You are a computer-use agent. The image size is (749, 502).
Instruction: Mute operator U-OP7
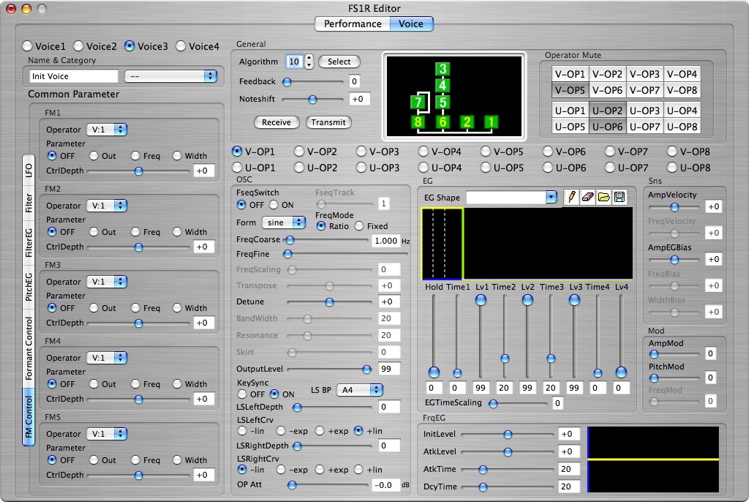[644, 127]
